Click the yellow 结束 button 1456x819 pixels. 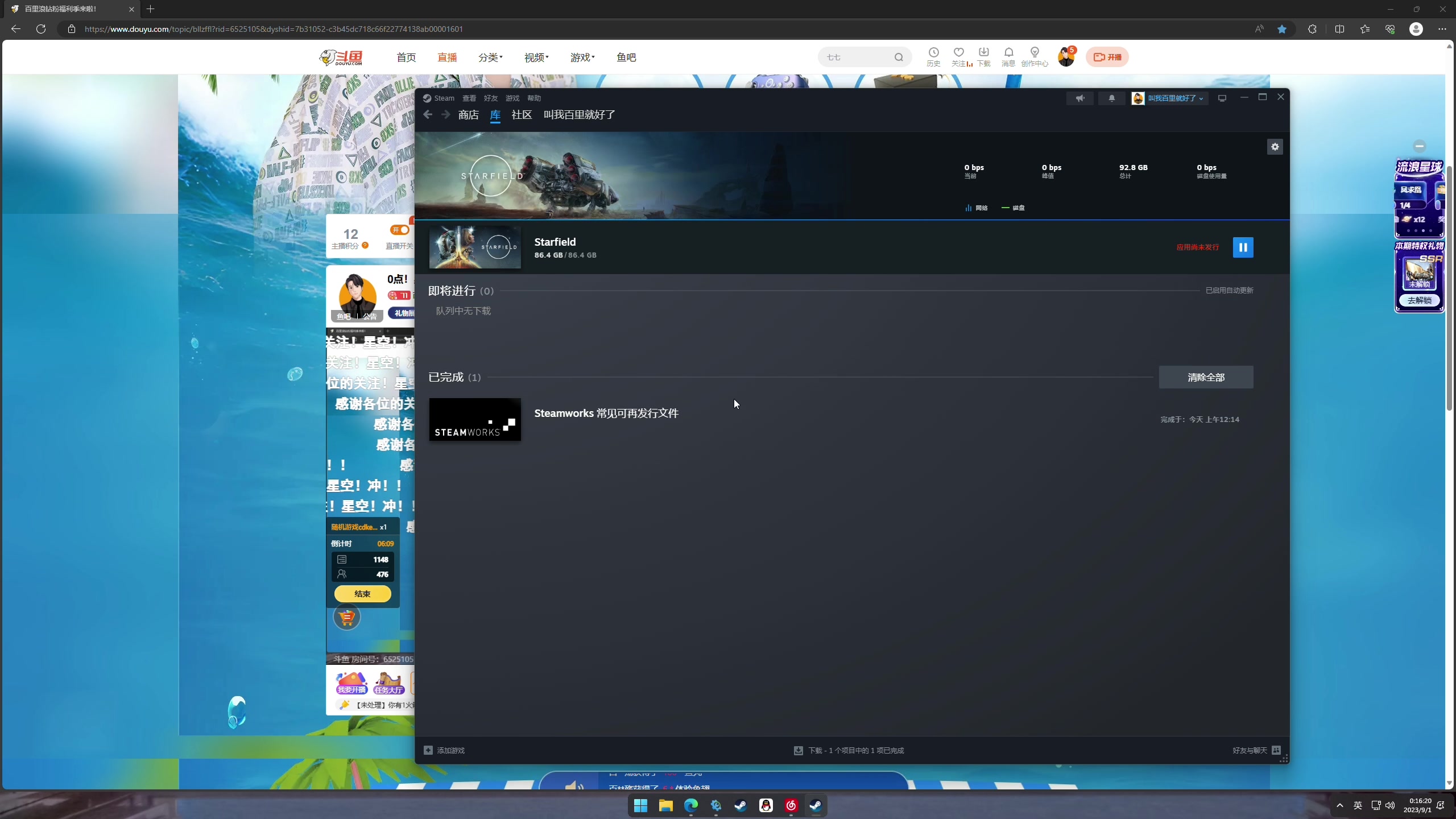[x=362, y=594]
